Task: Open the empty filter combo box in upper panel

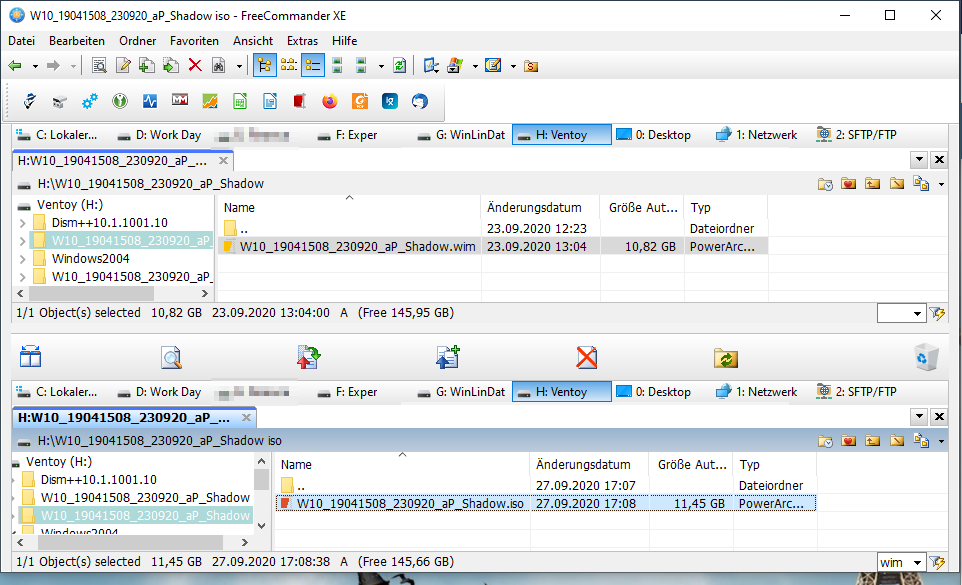Action: tap(901, 313)
